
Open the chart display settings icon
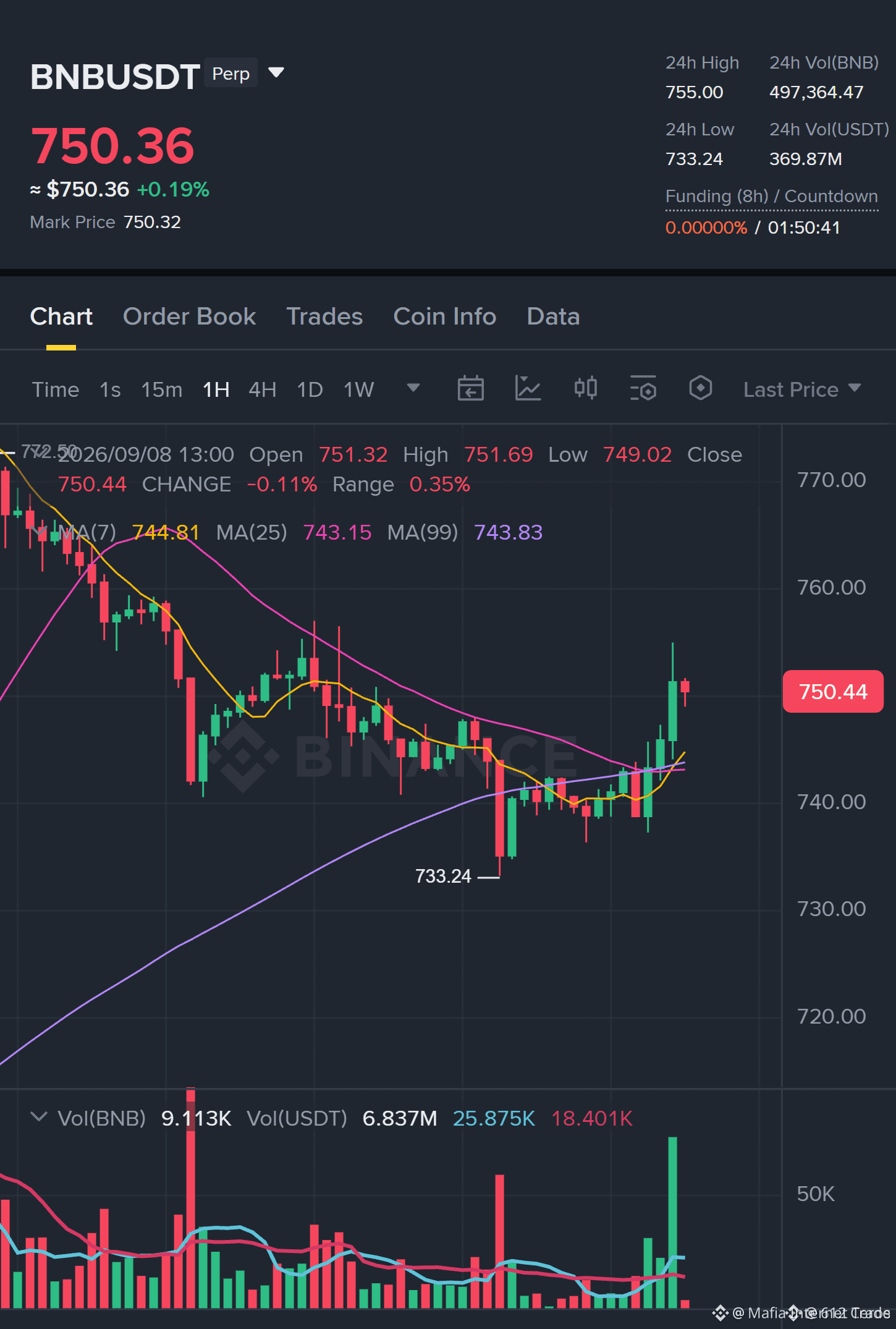pyautogui.click(x=643, y=389)
